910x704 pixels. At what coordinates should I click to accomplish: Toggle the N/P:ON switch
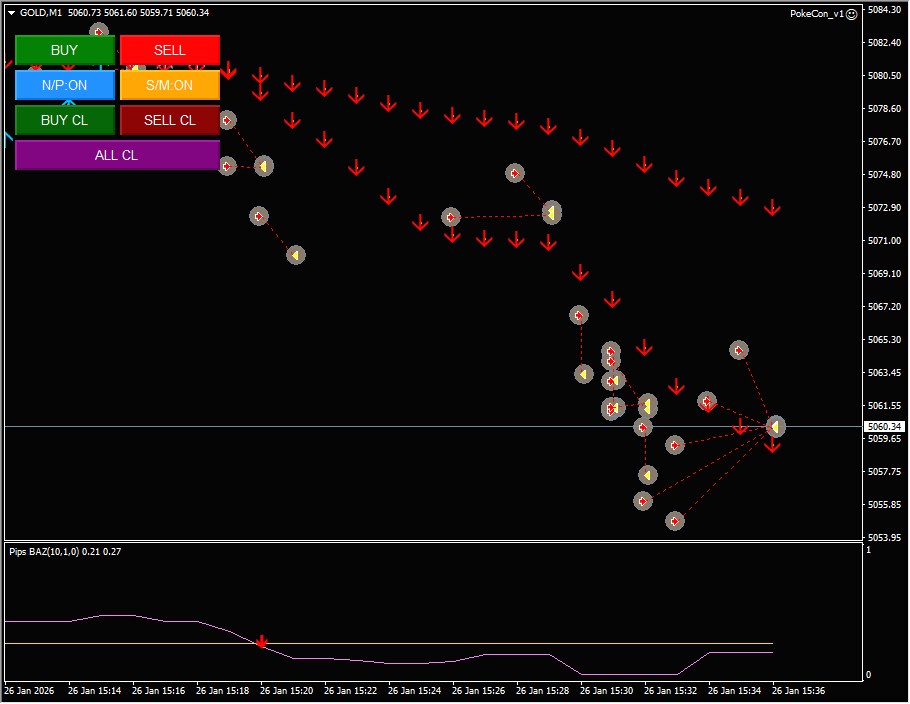click(64, 85)
